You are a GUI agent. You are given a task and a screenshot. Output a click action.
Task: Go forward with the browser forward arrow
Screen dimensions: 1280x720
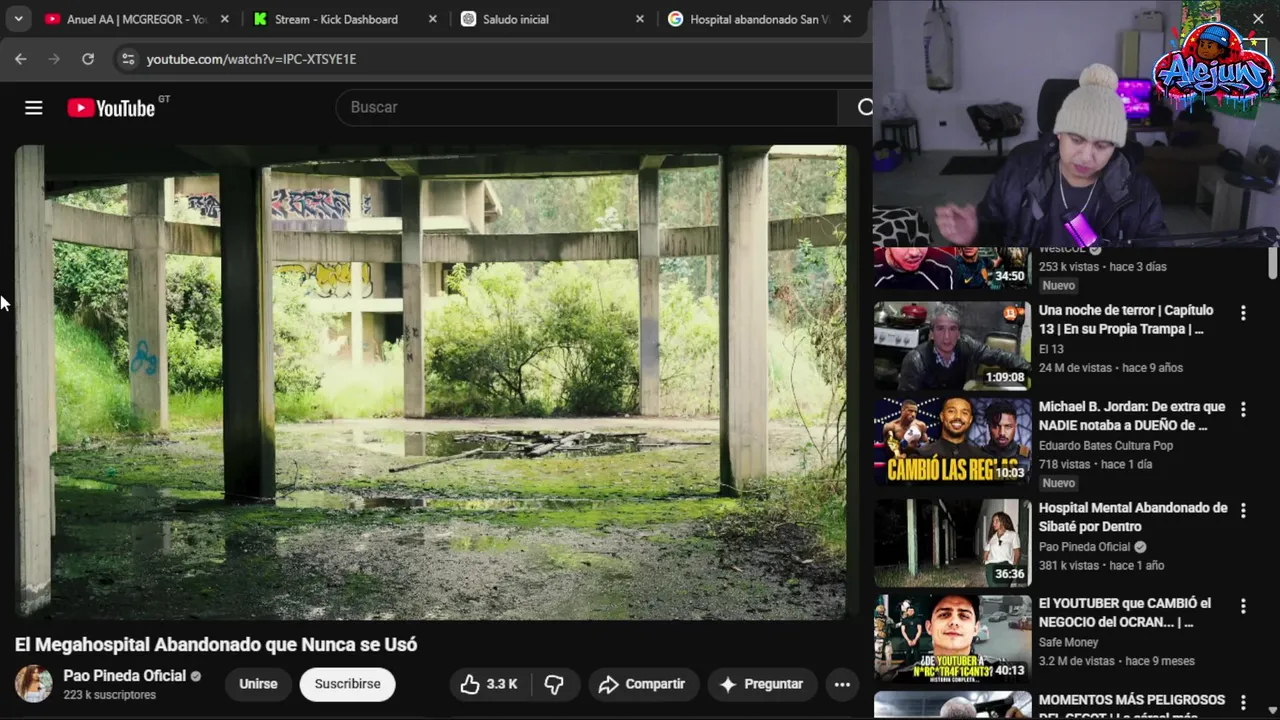click(54, 59)
